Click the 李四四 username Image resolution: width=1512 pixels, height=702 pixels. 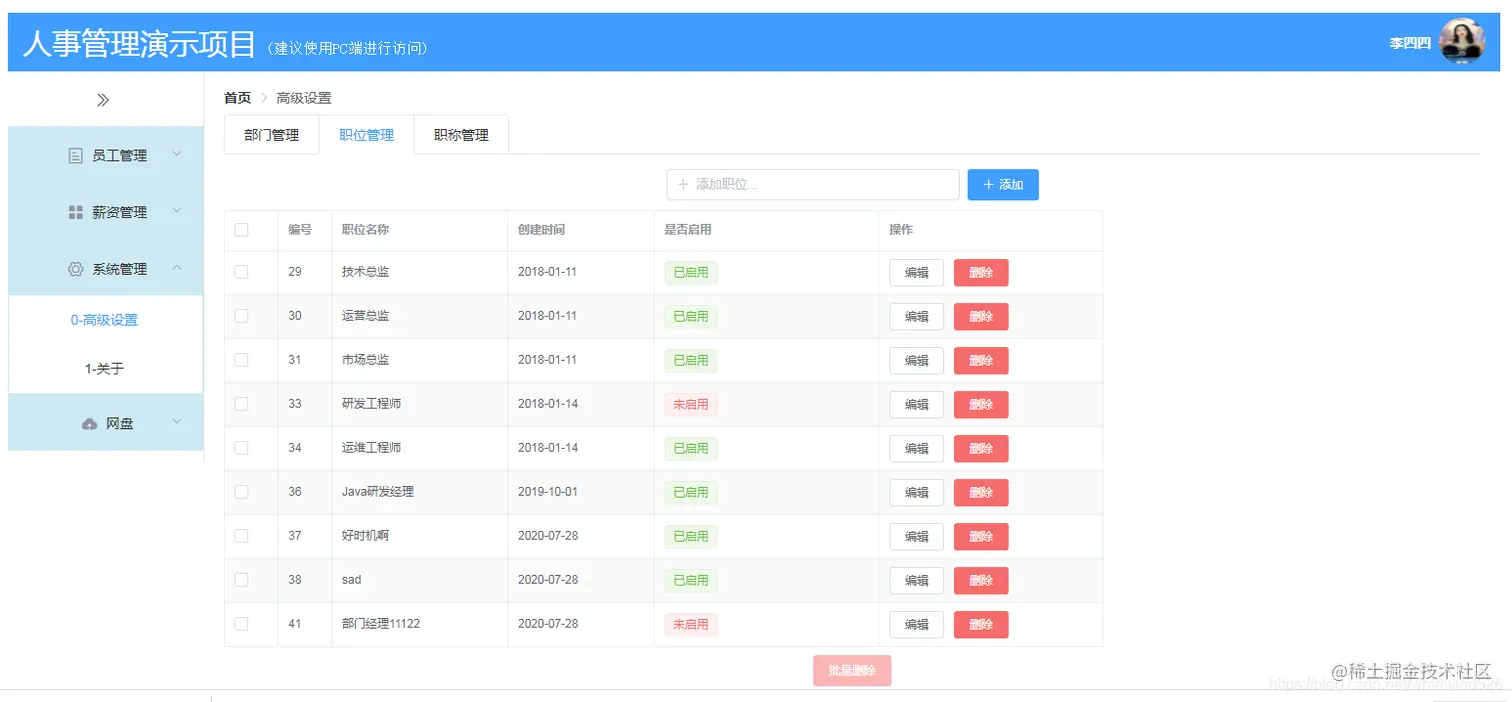pyautogui.click(x=1410, y=44)
